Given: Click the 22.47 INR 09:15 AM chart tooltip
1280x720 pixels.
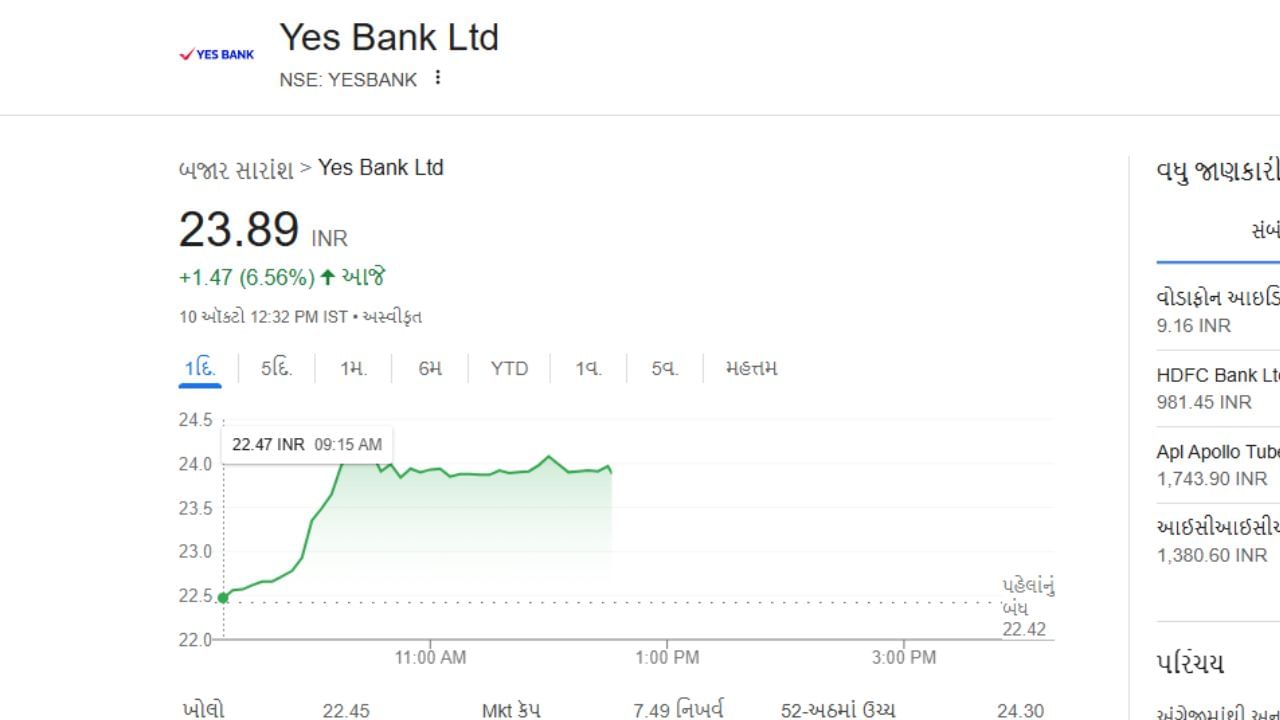Looking at the screenshot, I should [306, 444].
